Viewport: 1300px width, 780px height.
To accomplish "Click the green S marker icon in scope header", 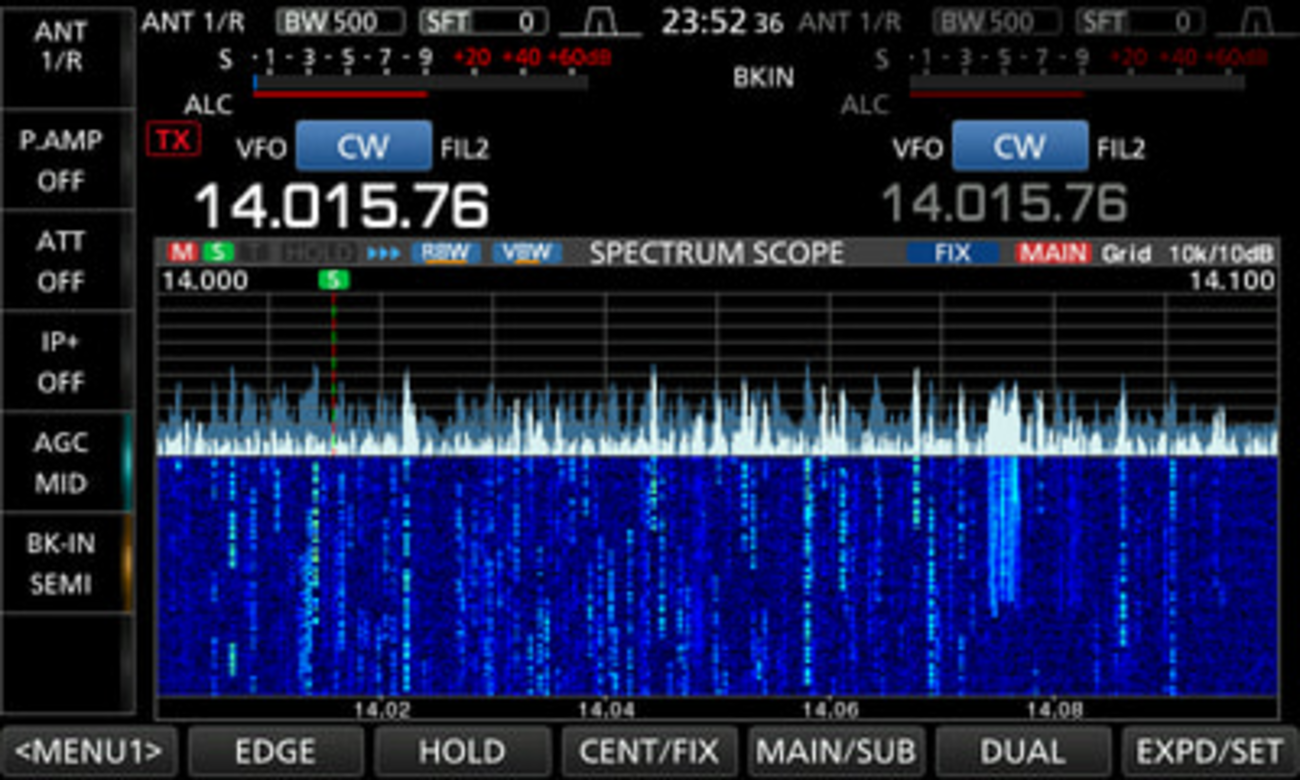I will [x=217, y=252].
